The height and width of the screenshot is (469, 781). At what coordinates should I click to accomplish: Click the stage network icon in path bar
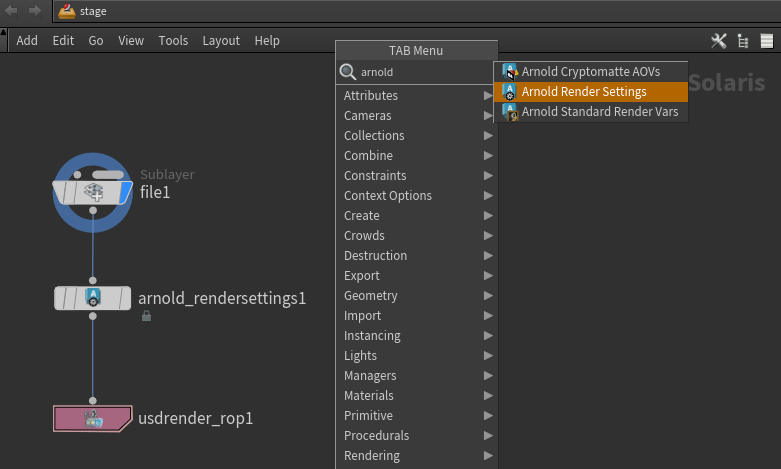pyautogui.click(x=67, y=11)
